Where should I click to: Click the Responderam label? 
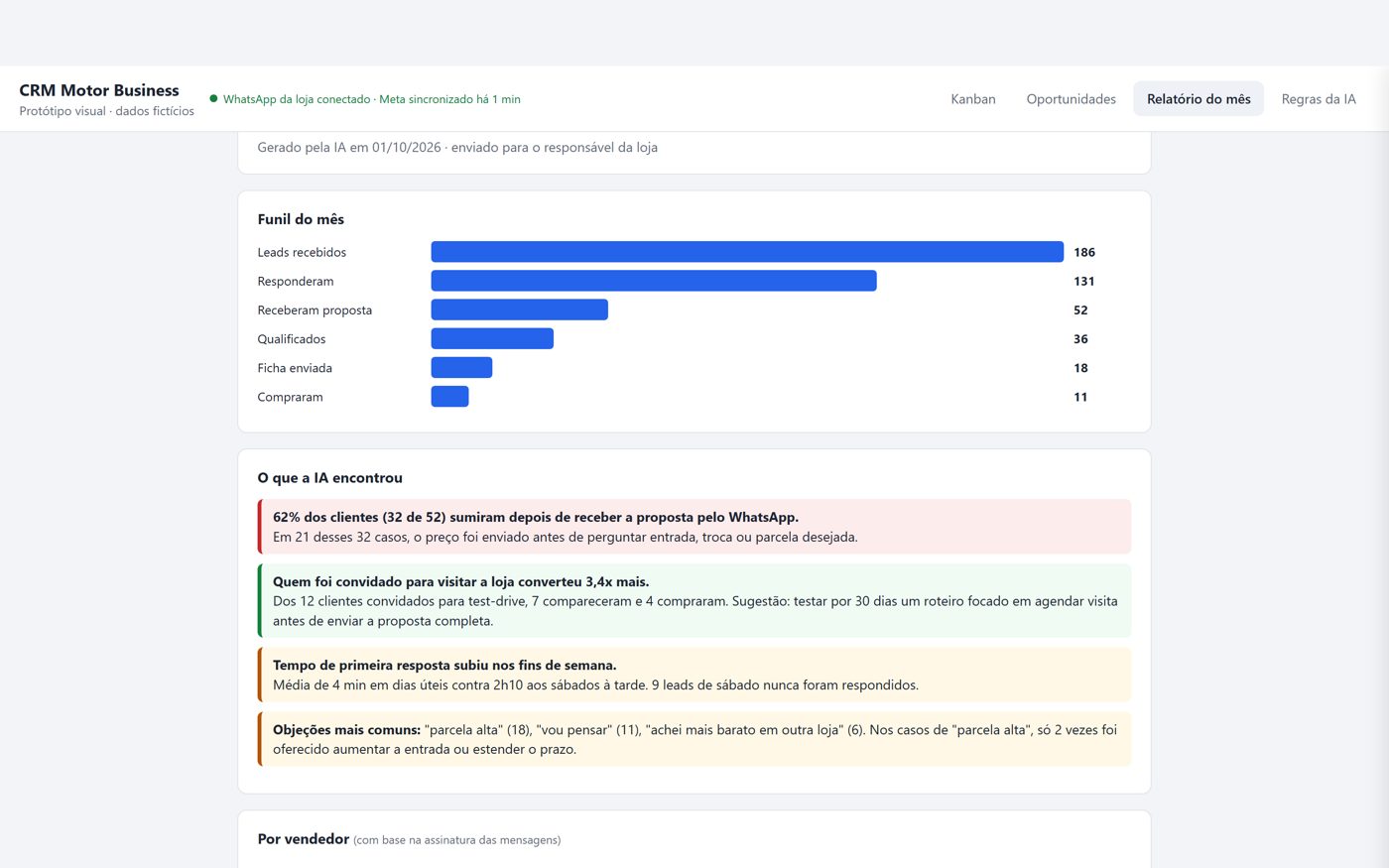pos(296,281)
